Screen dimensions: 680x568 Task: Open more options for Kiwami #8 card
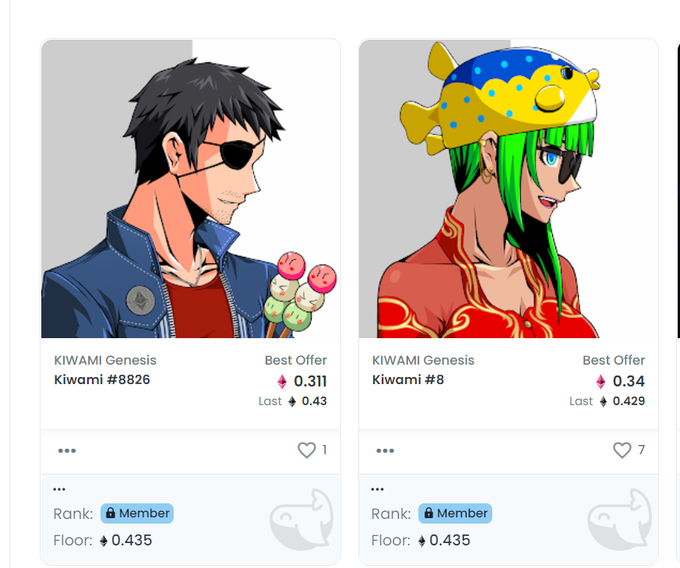[x=385, y=450]
